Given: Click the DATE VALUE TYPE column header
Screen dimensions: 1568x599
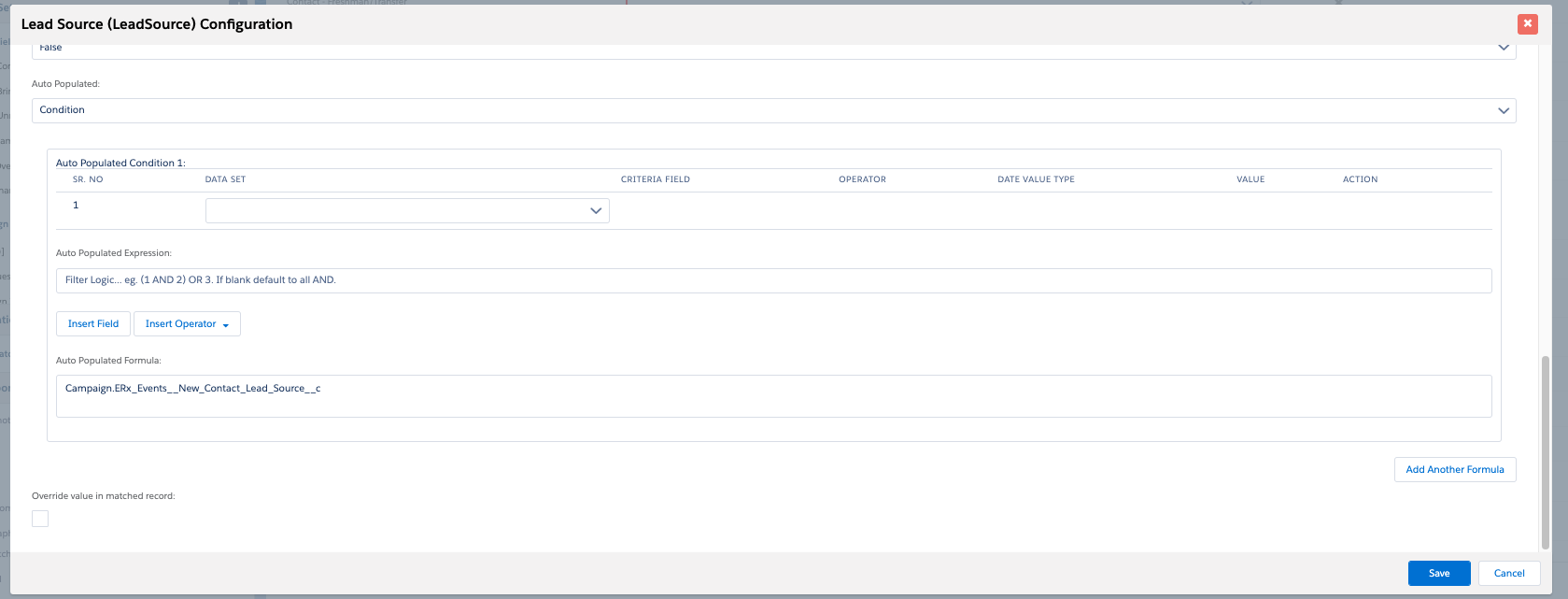Looking at the screenshot, I should click(1036, 179).
